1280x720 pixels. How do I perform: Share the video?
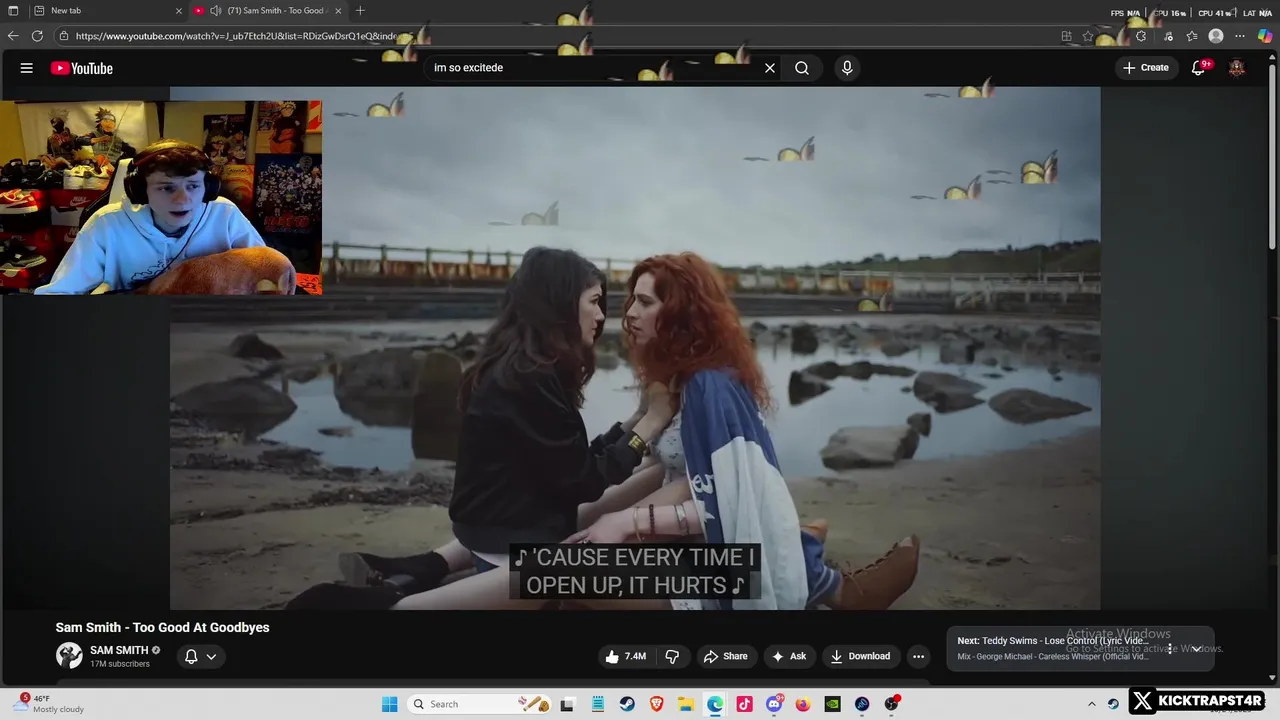tap(726, 656)
